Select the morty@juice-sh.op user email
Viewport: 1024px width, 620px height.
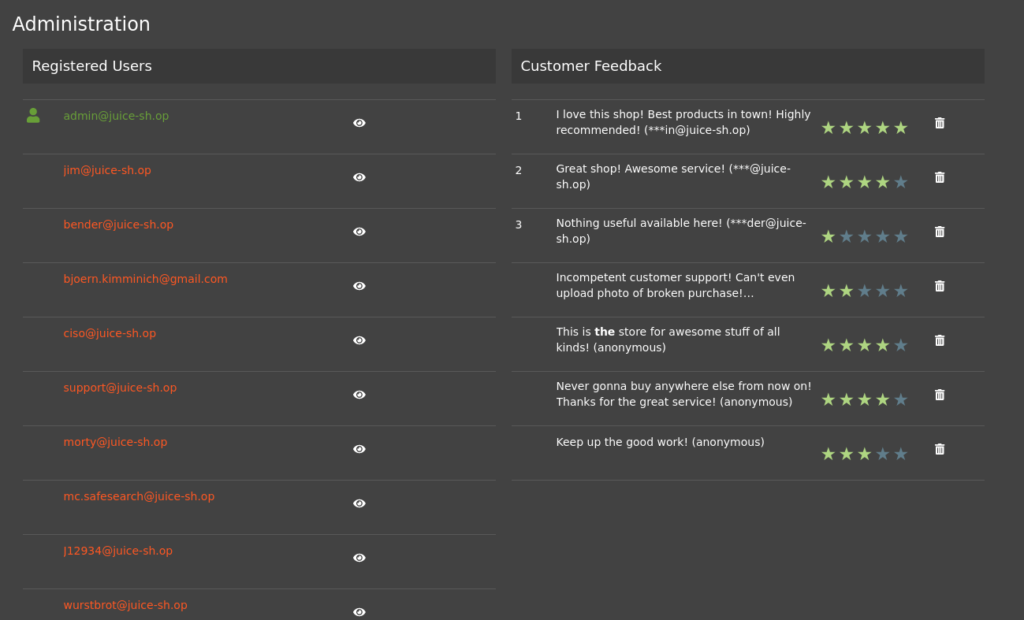(115, 442)
